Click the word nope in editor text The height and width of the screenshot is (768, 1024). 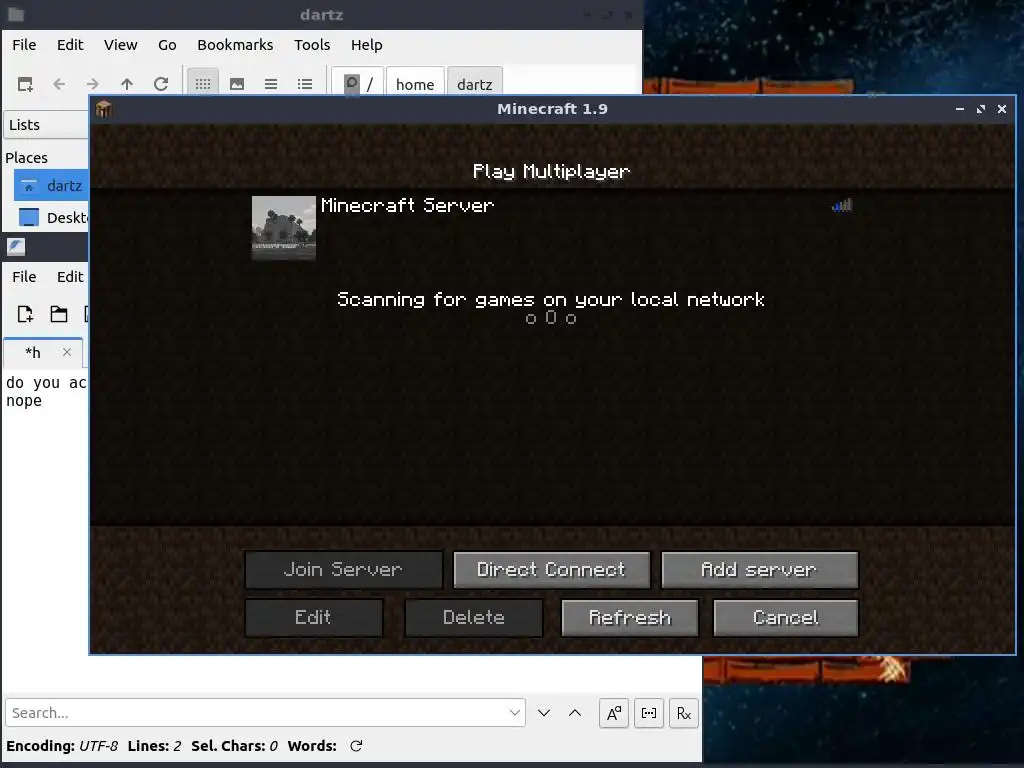pyautogui.click(x=24, y=401)
